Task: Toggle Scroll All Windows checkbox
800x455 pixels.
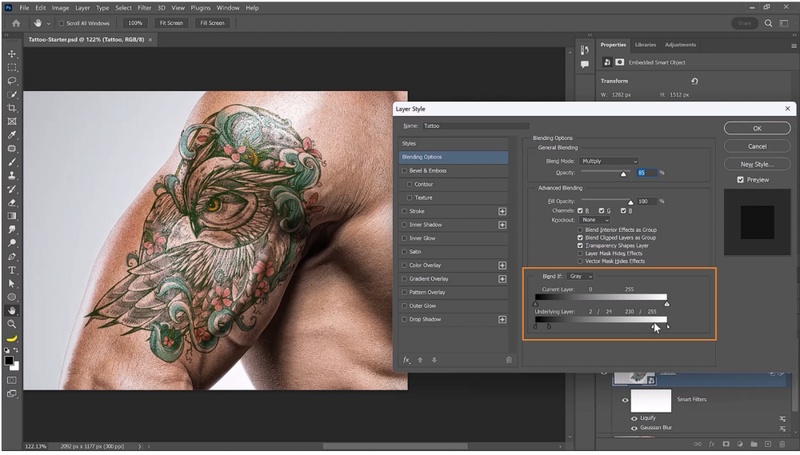Action: (61, 23)
